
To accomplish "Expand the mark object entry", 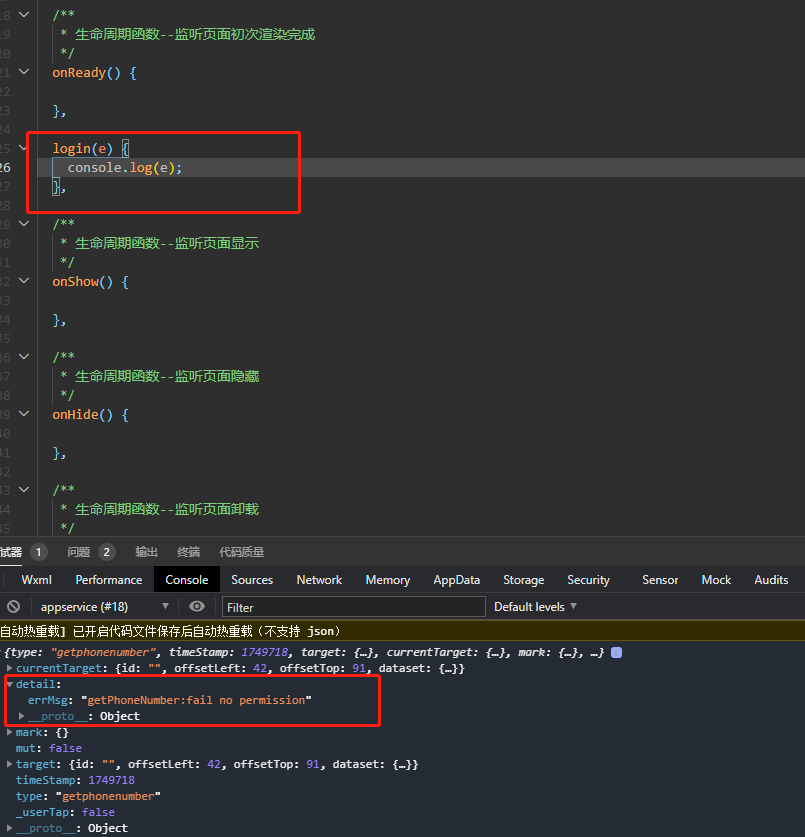I will point(10,732).
